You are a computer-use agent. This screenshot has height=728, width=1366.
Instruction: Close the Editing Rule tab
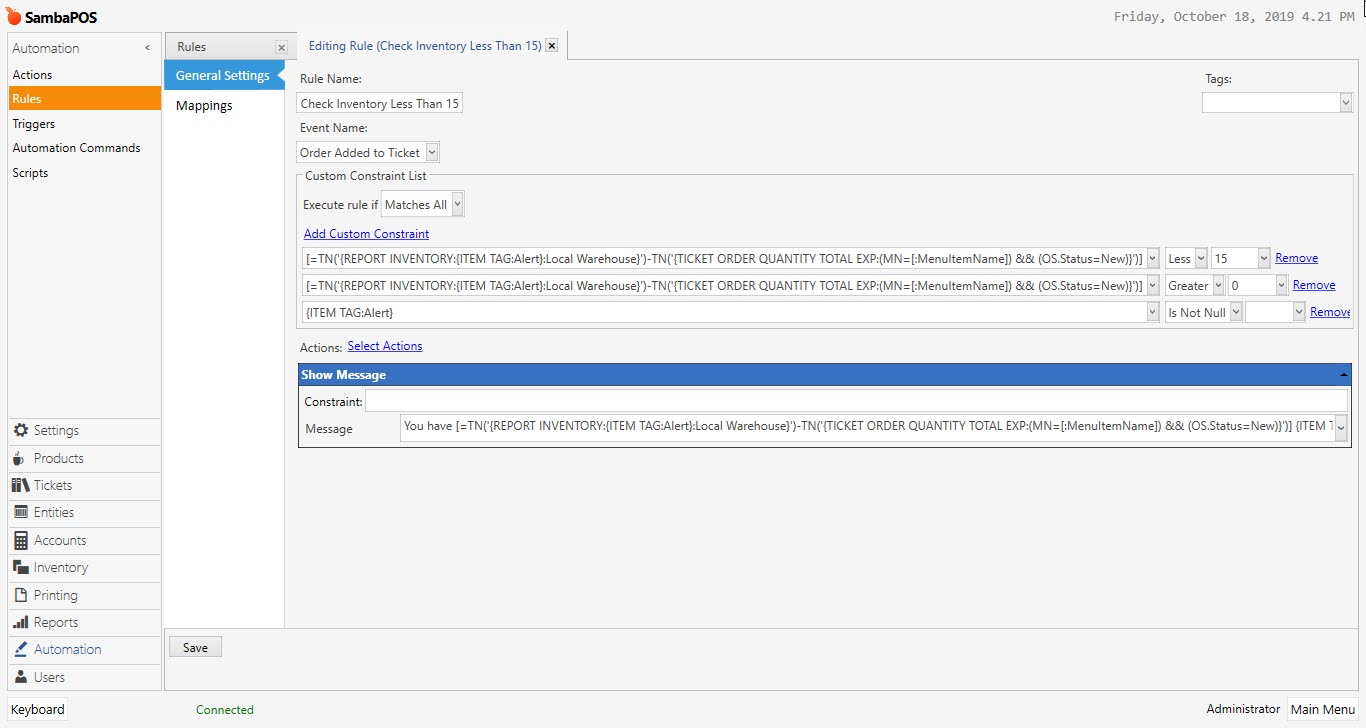tap(551, 46)
